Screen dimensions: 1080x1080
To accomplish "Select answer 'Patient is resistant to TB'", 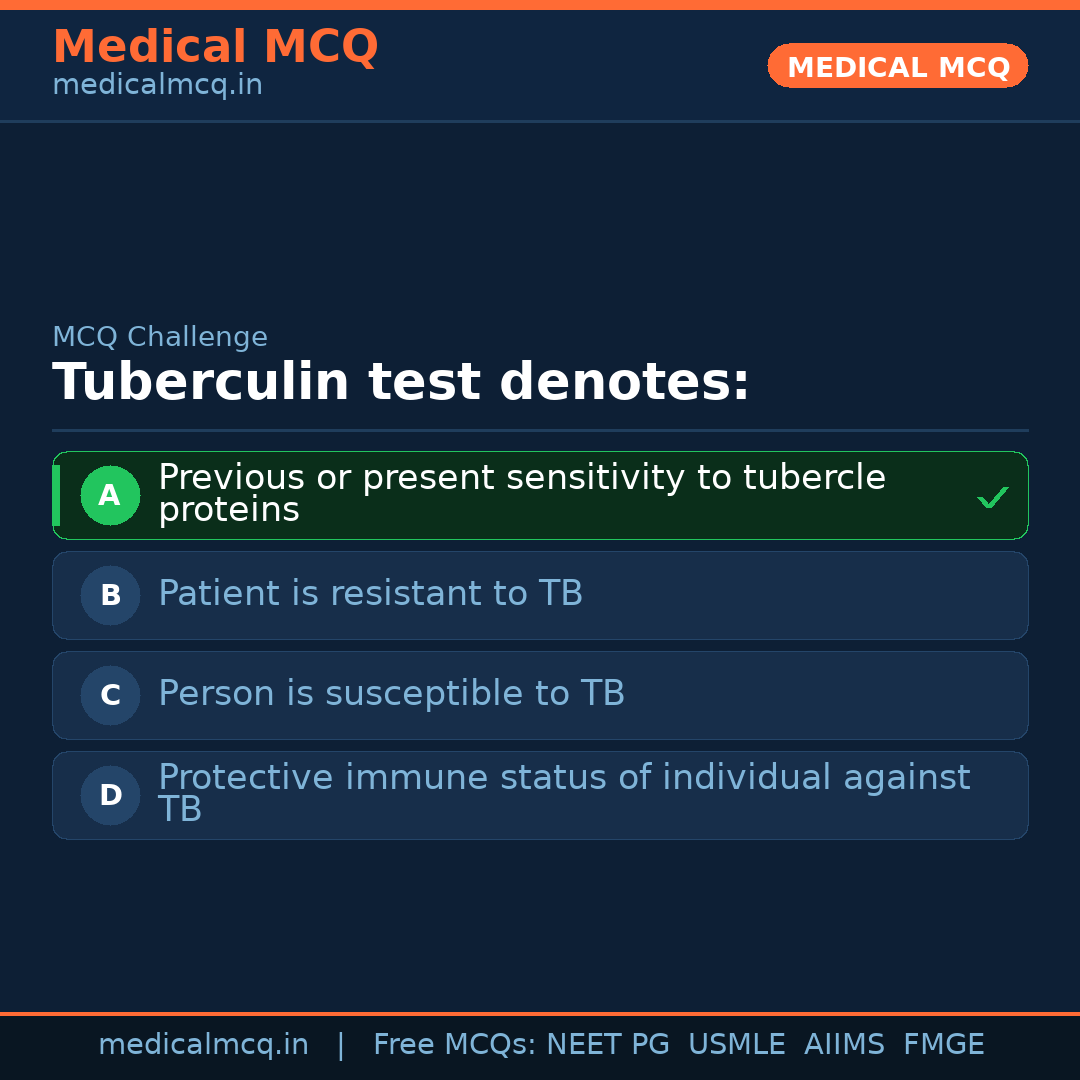I will click(370, 594).
